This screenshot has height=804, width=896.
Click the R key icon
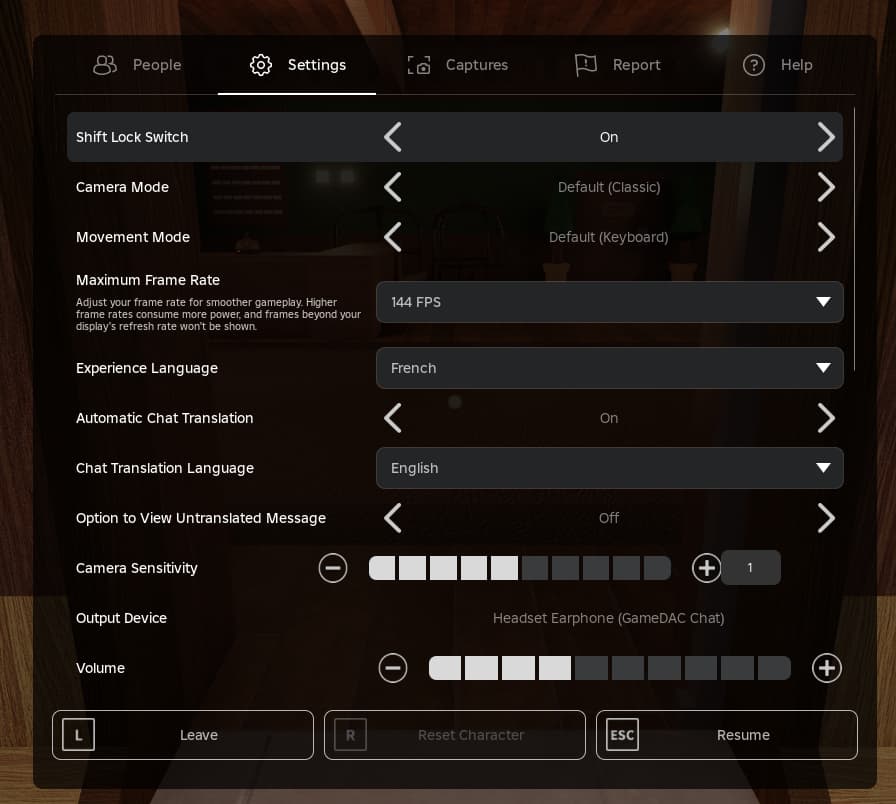[350, 735]
